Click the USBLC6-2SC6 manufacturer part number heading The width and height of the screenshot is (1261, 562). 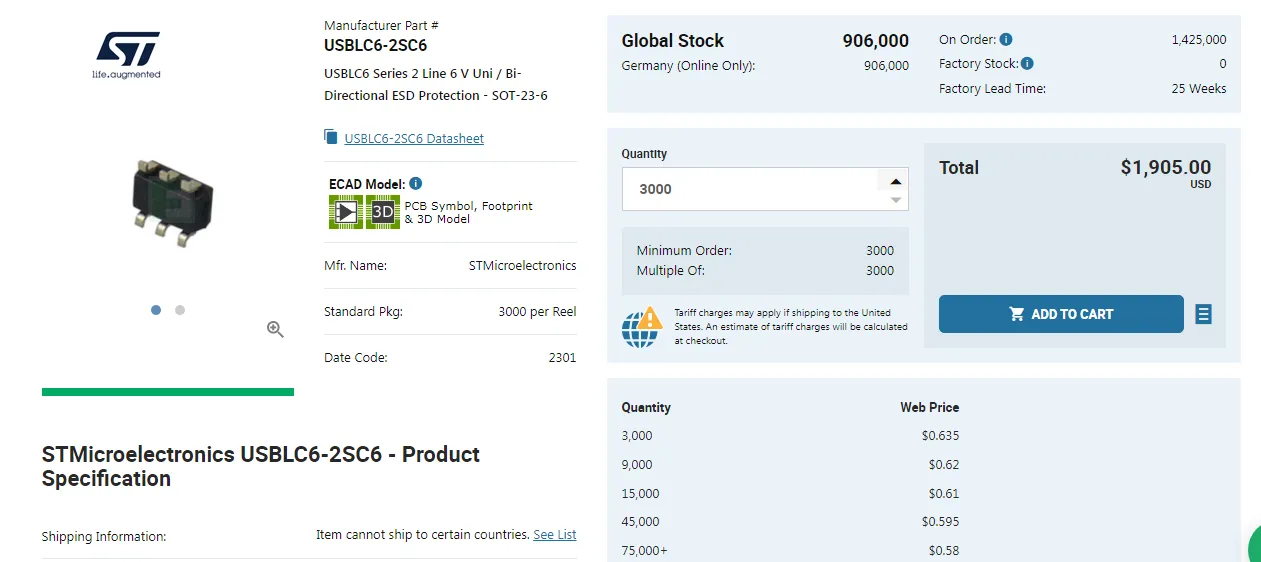(375, 45)
